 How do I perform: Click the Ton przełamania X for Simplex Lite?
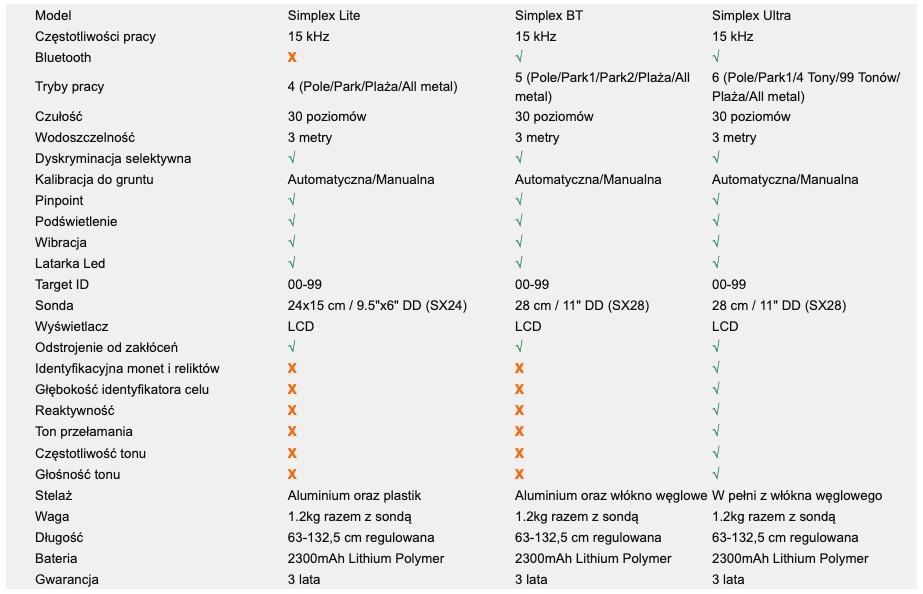click(292, 432)
